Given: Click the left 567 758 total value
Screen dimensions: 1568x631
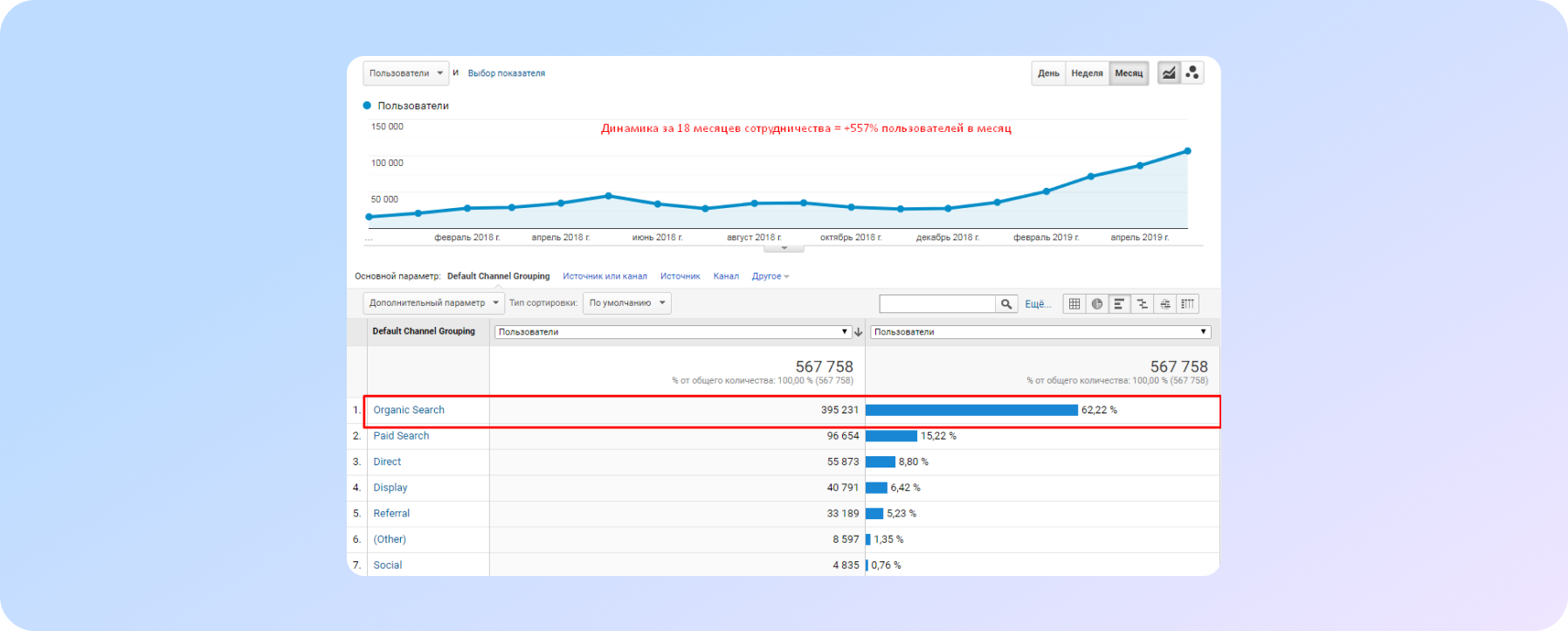Looking at the screenshot, I should coord(824,367).
